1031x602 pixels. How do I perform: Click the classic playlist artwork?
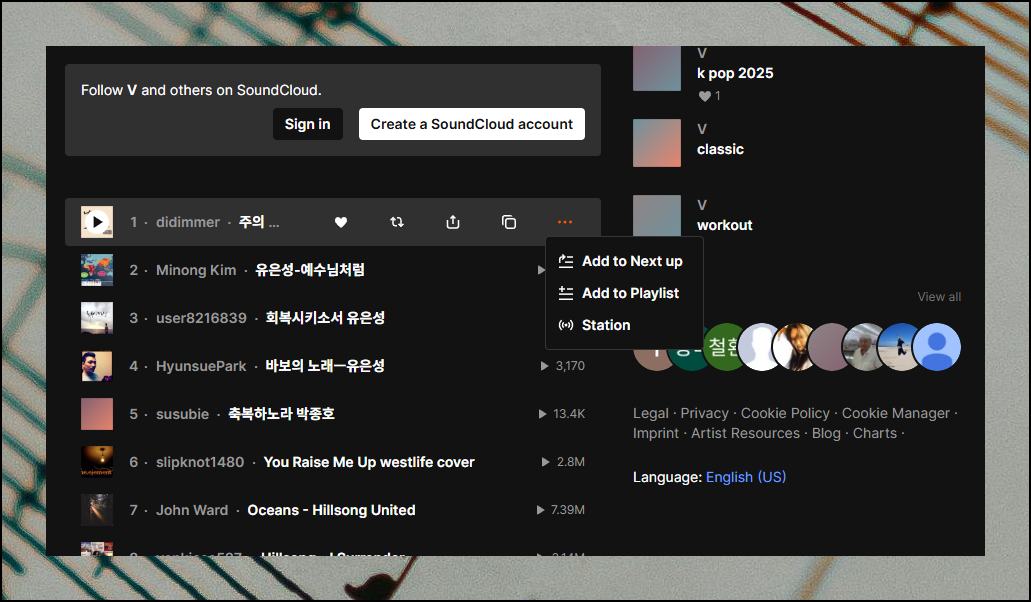coord(657,143)
